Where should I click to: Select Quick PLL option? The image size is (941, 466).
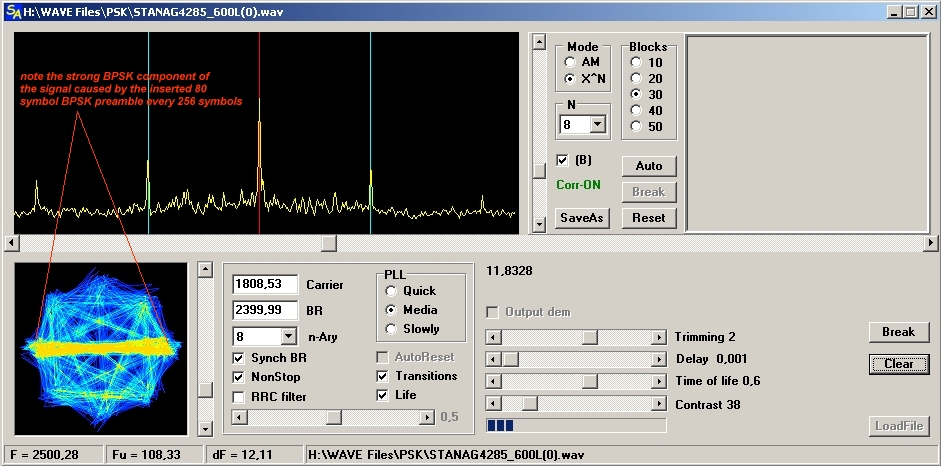coord(390,291)
